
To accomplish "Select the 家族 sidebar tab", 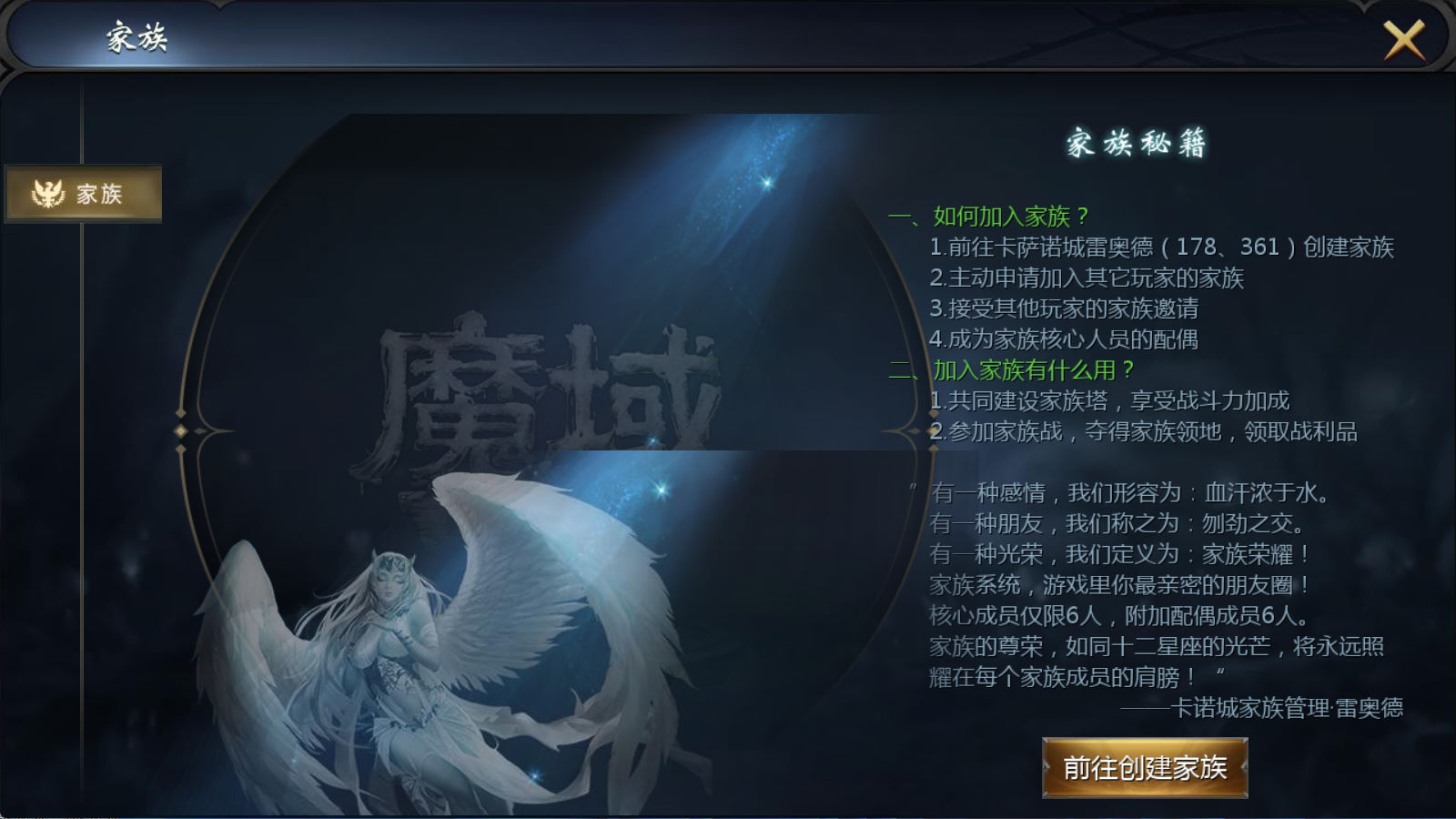I will point(84,194).
